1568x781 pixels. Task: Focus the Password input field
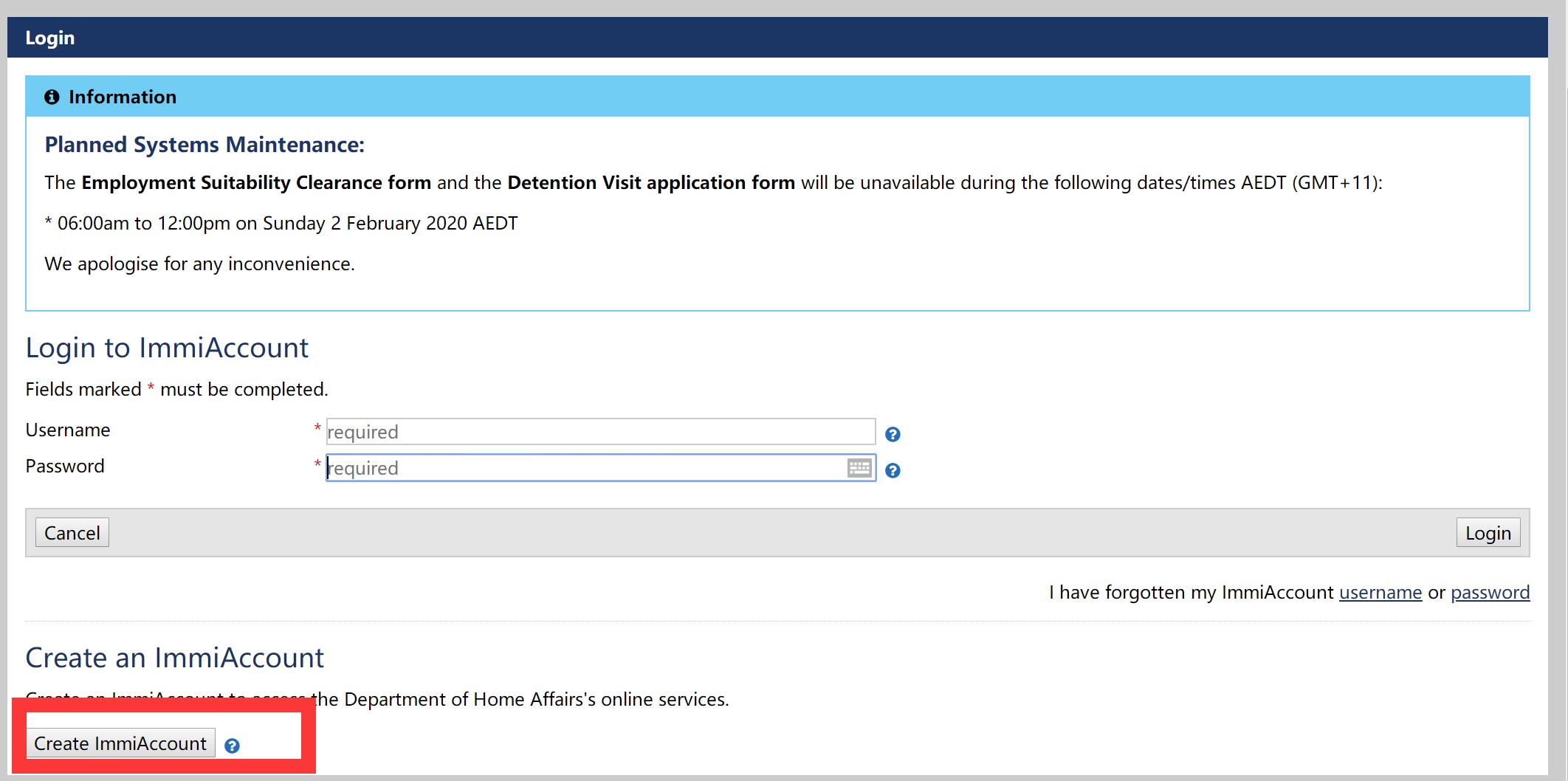tap(585, 468)
